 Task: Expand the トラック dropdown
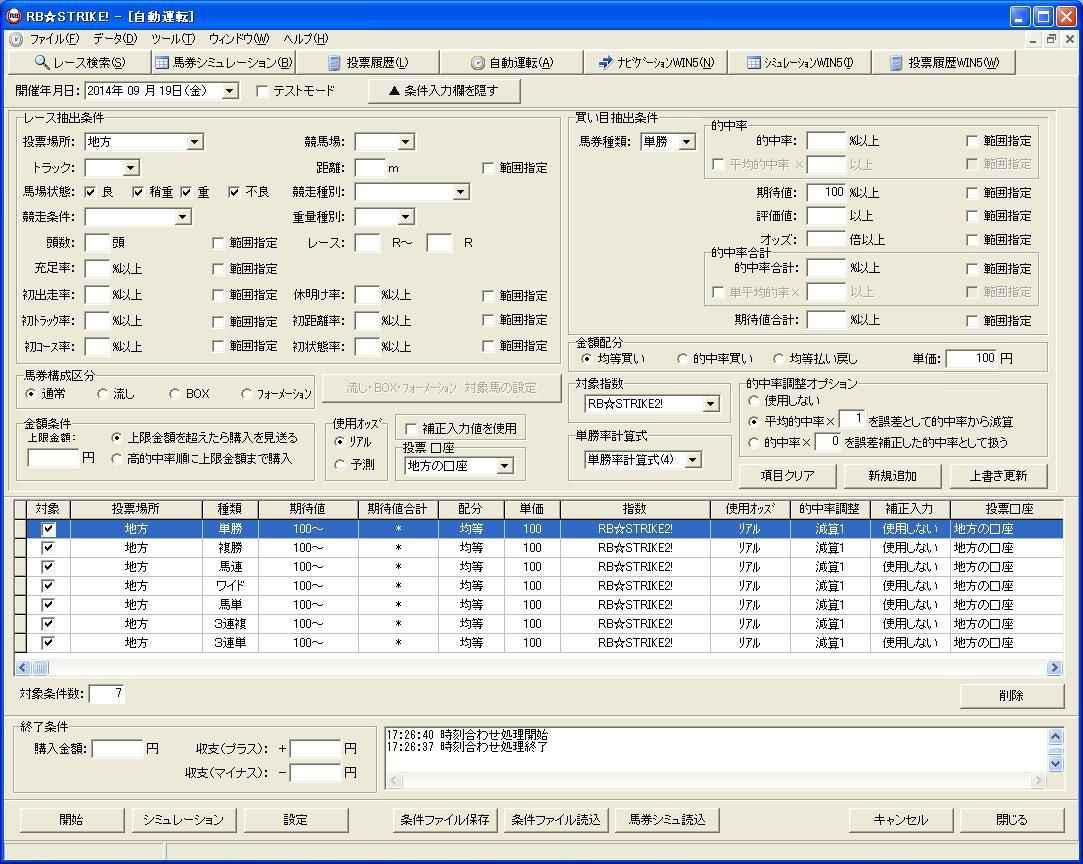(131, 168)
